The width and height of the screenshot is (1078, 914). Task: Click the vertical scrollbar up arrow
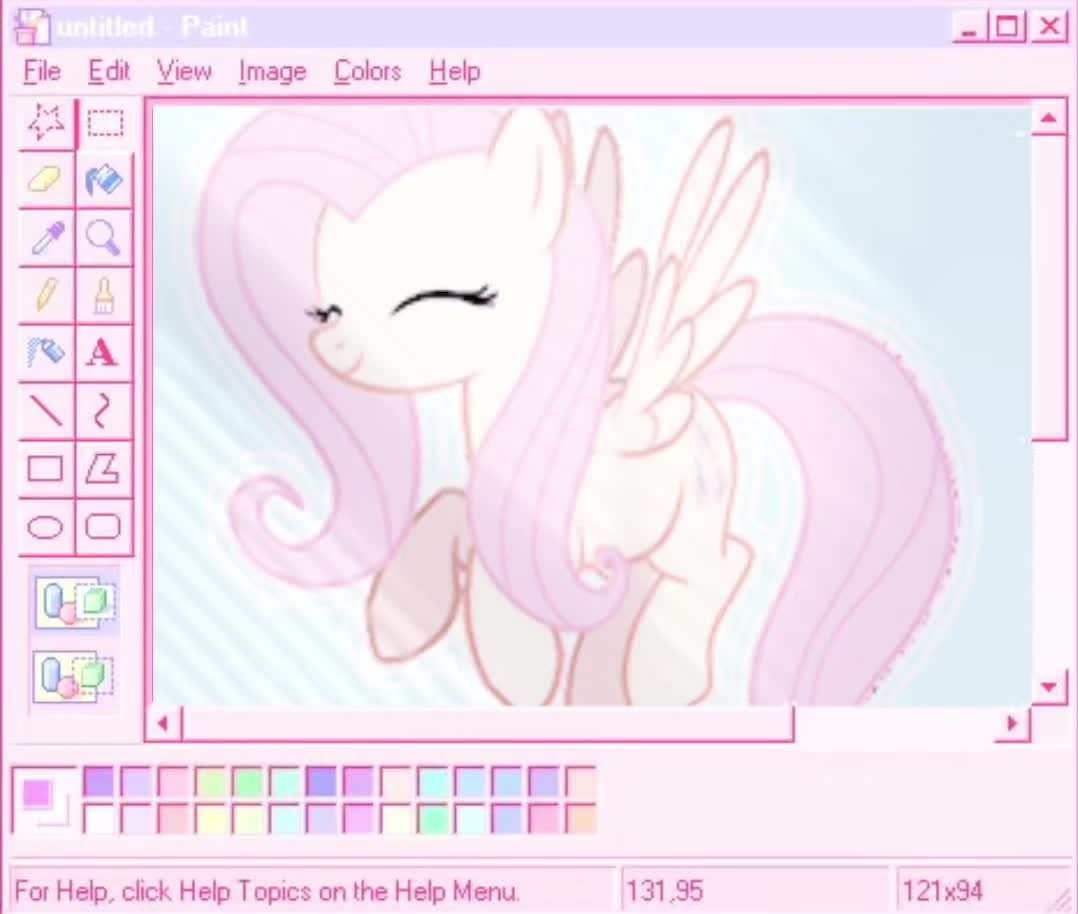(1048, 118)
